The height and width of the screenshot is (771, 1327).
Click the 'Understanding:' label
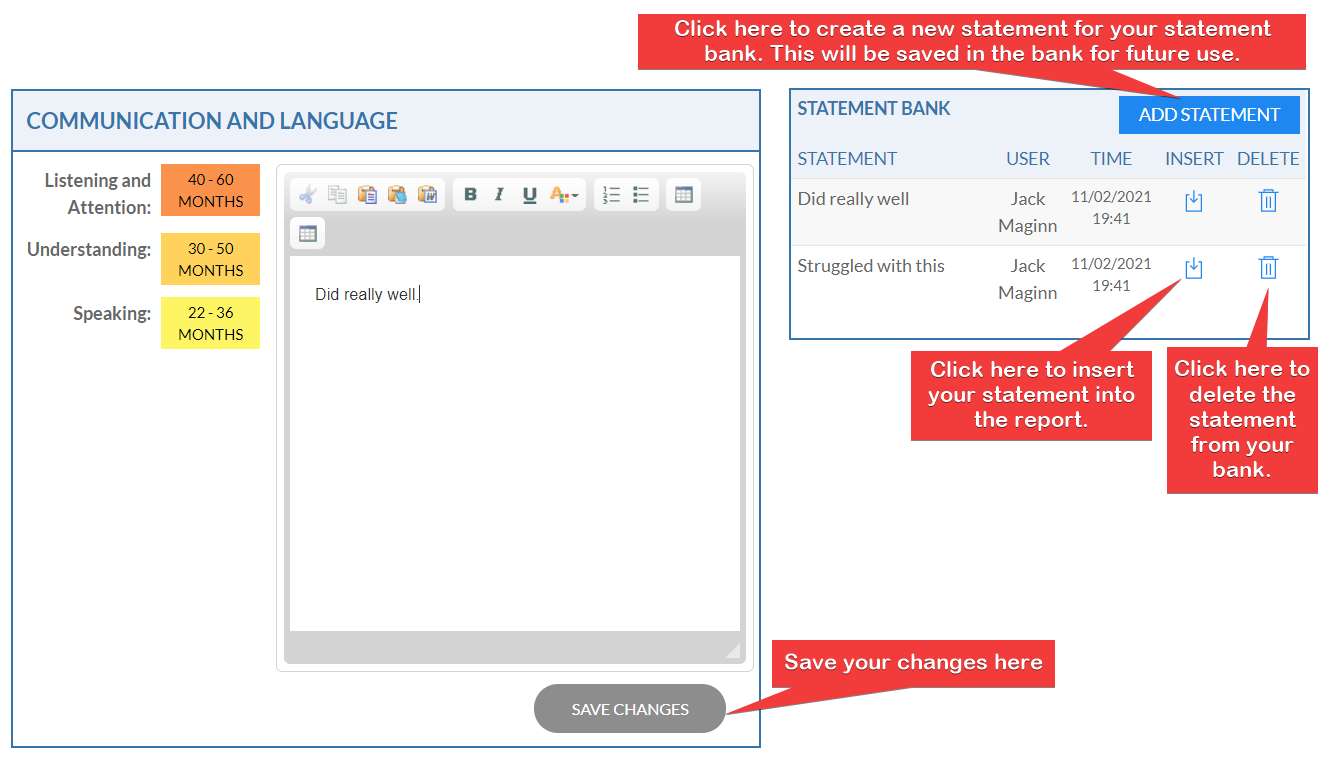(89, 249)
